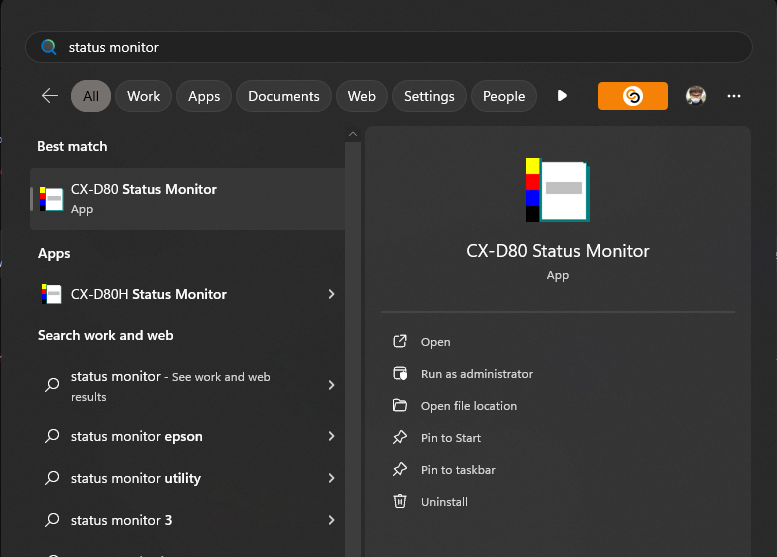Click the scroll-up arrow of results list
777x557 pixels.
click(x=353, y=134)
